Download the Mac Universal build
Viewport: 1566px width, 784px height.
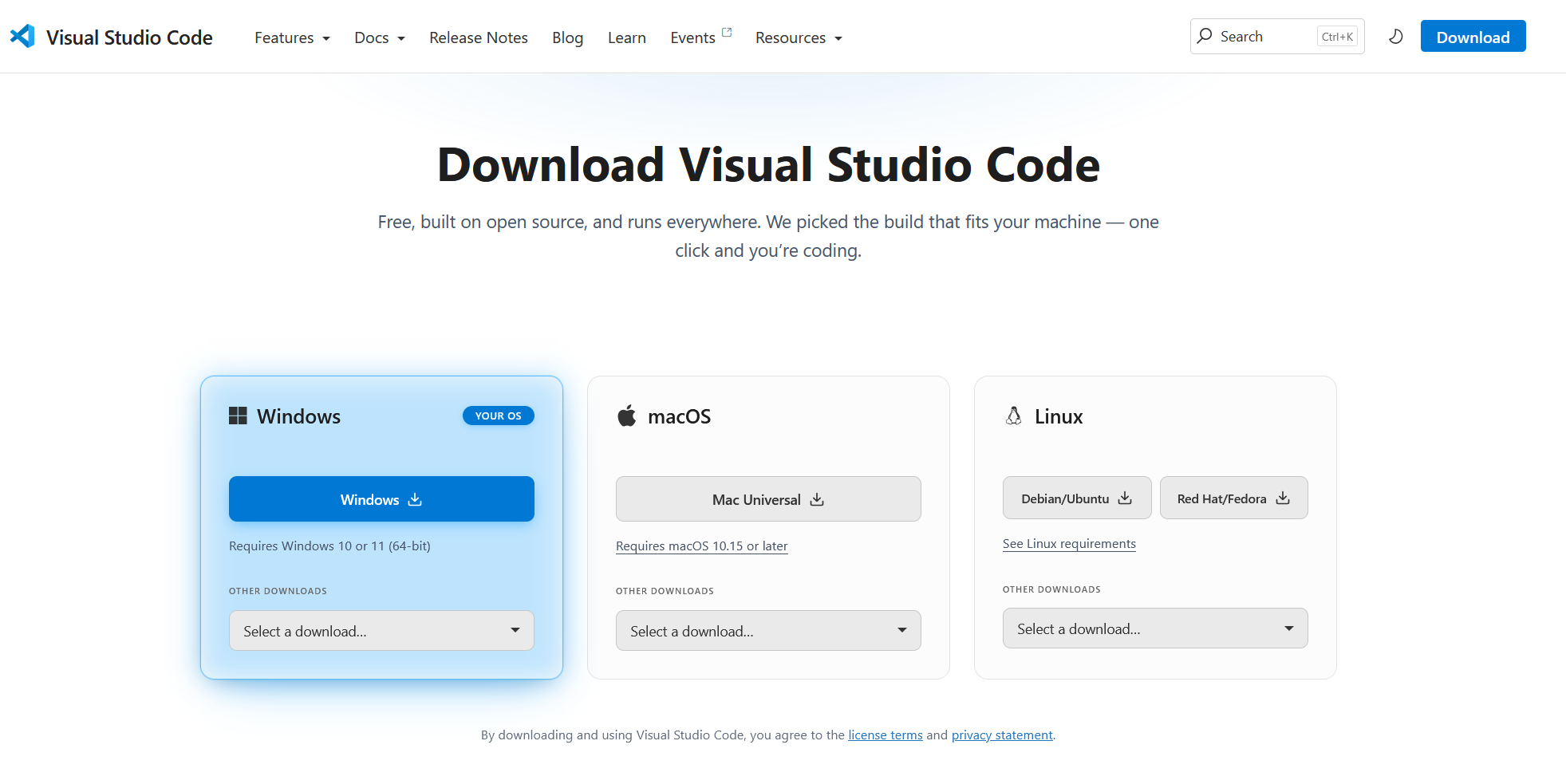click(x=768, y=499)
